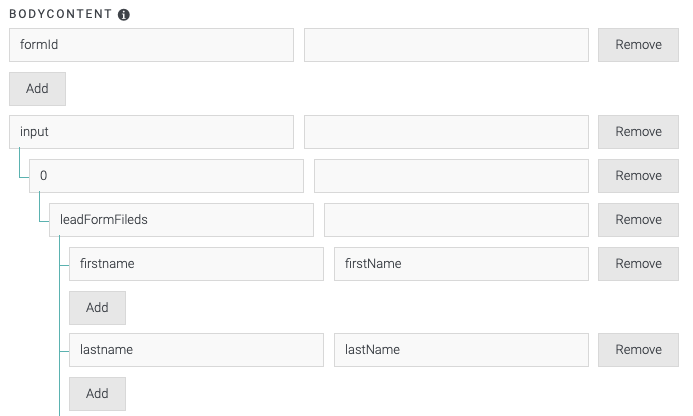The width and height of the screenshot is (693, 416).
Task: Focus the empty value field beside input
Action: click(x=446, y=132)
